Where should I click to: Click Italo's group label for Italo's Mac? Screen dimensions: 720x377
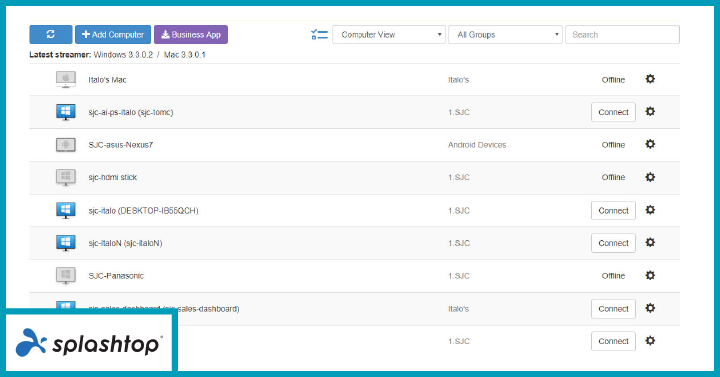coord(459,80)
